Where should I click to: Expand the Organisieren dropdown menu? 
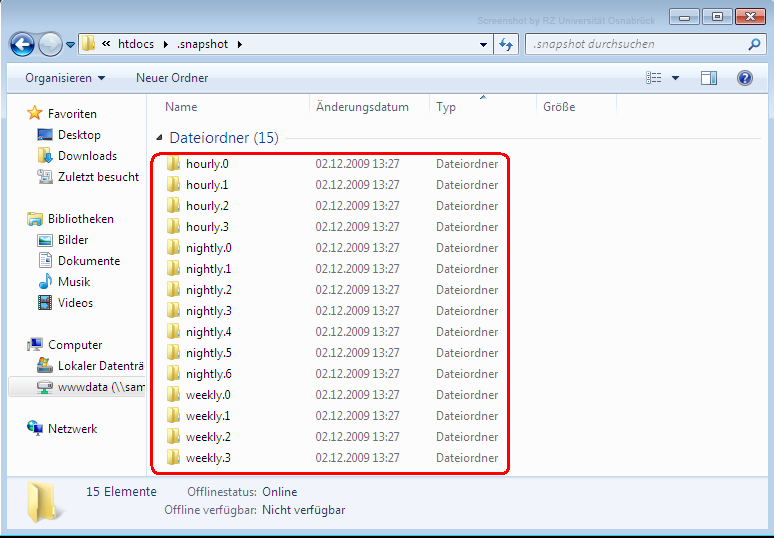click(65, 78)
